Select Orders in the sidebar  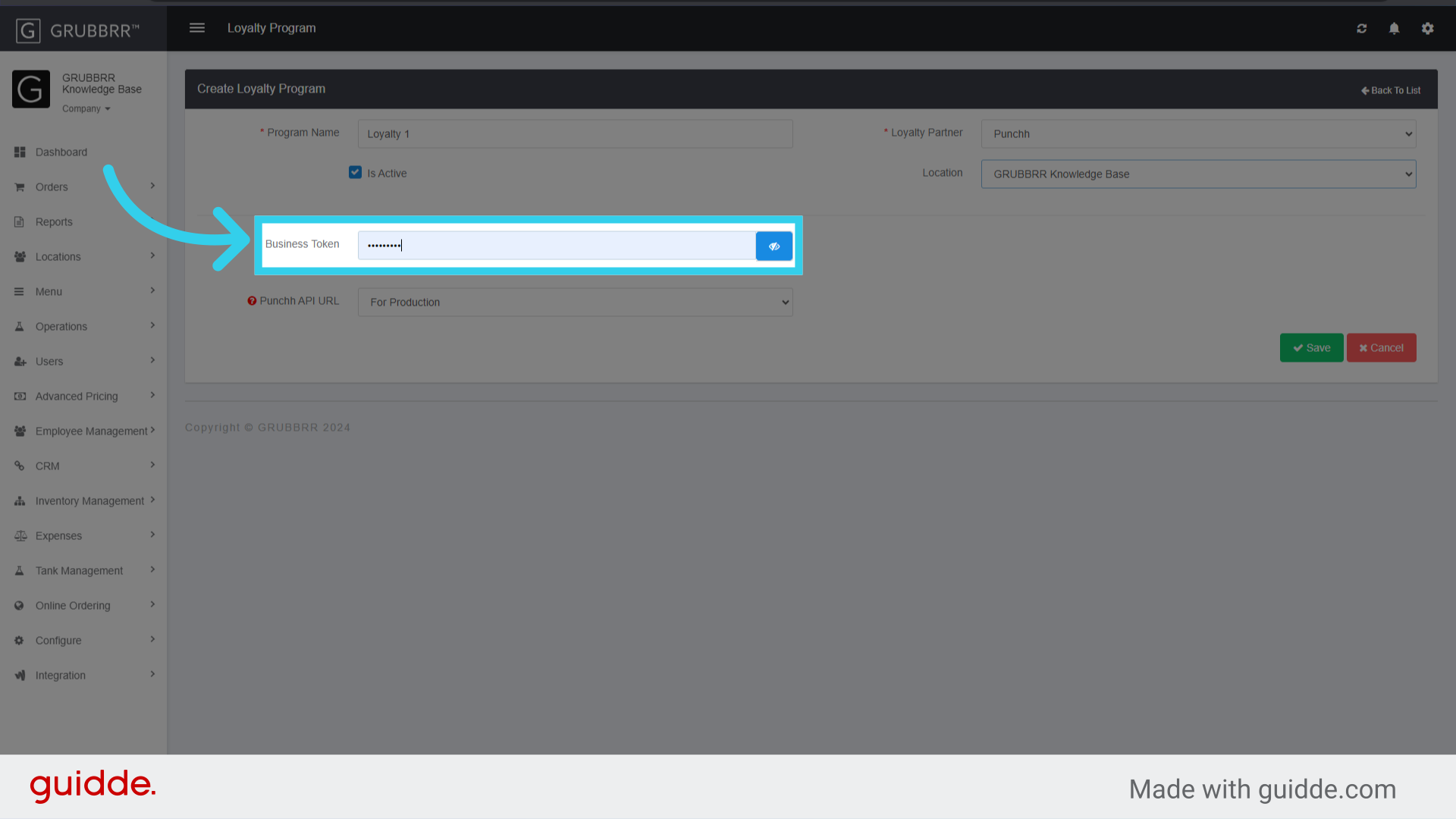[x=52, y=187]
